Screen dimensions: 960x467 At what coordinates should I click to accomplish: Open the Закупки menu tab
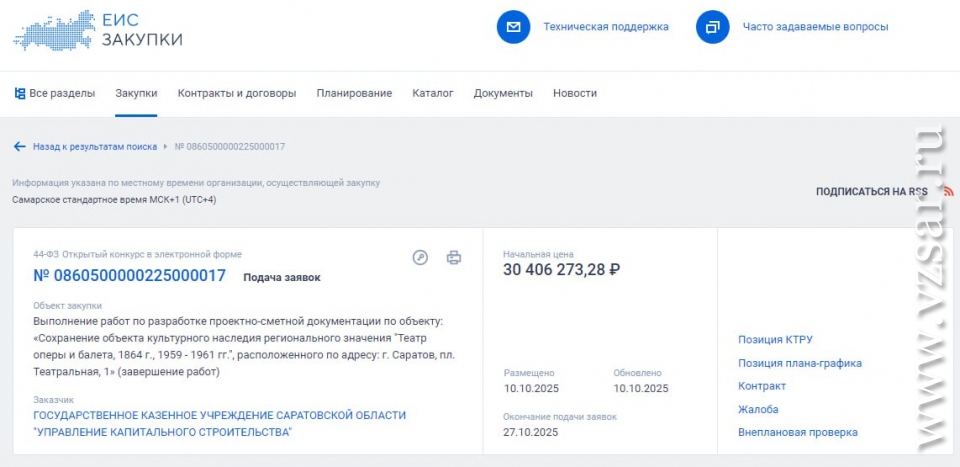(136, 93)
